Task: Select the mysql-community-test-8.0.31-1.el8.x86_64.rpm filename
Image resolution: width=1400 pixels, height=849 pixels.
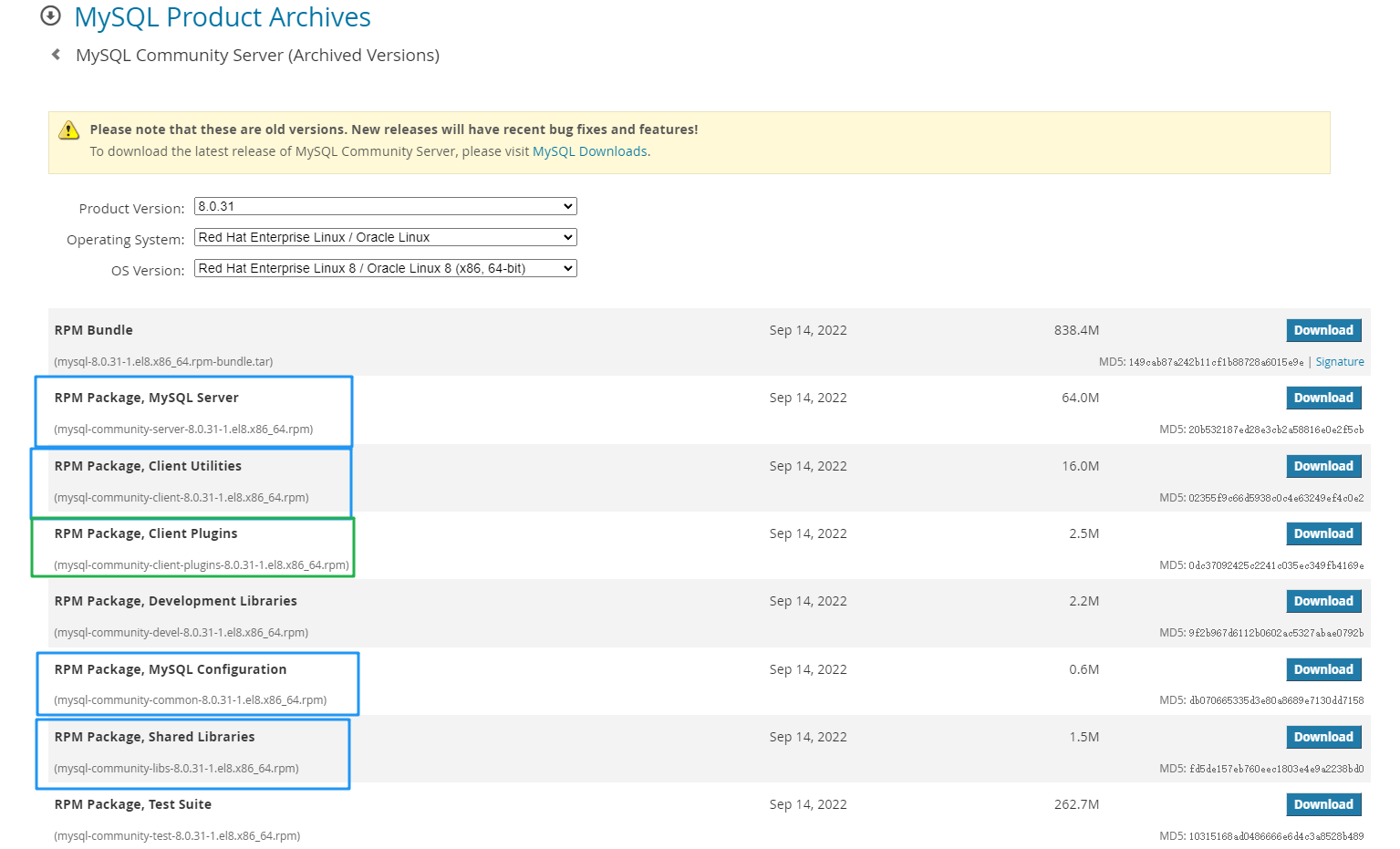Action: pos(177,836)
